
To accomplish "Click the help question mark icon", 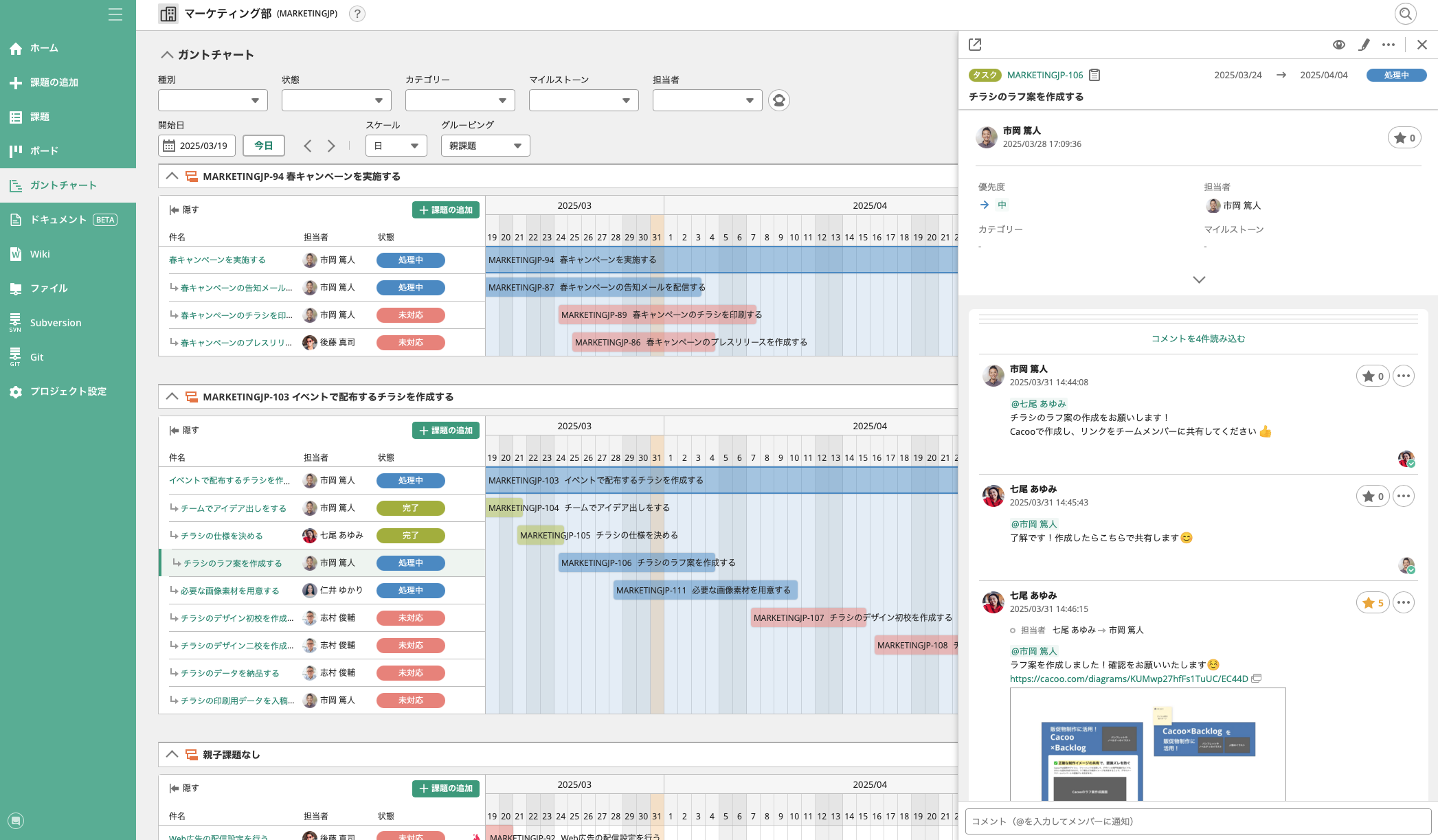I will pyautogui.click(x=357, y=14).
